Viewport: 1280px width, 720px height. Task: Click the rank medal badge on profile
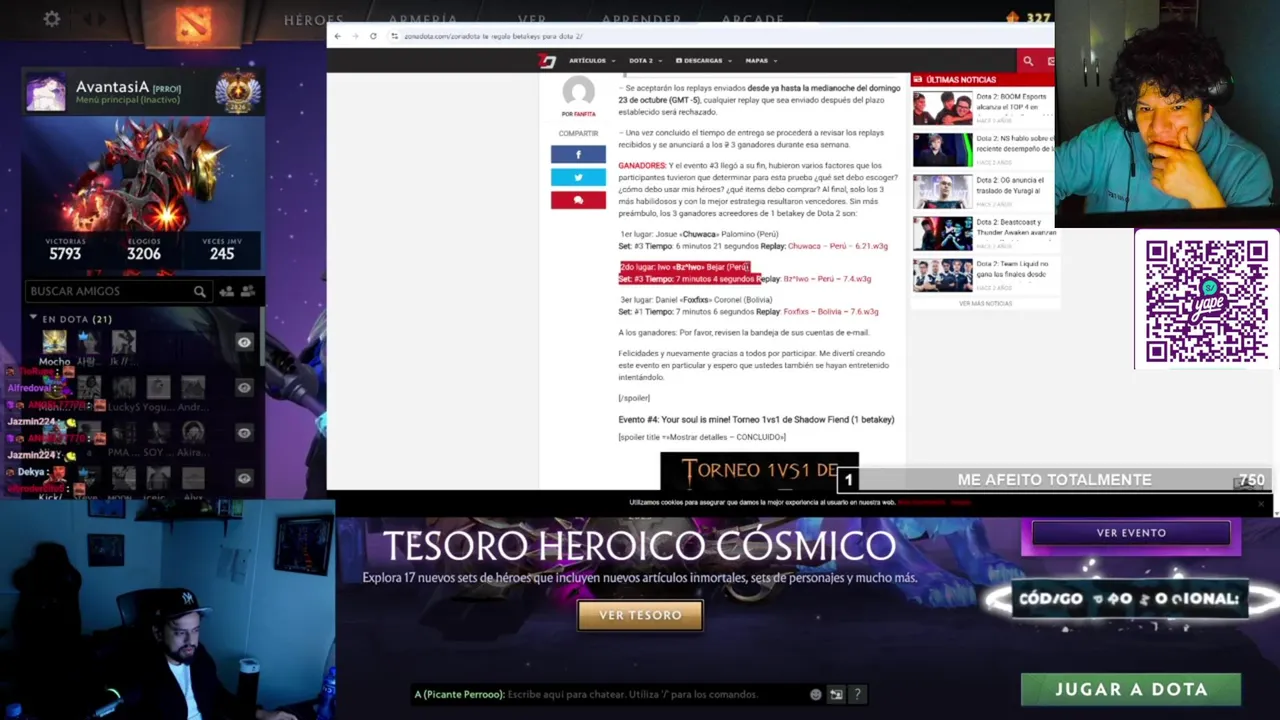237,93
